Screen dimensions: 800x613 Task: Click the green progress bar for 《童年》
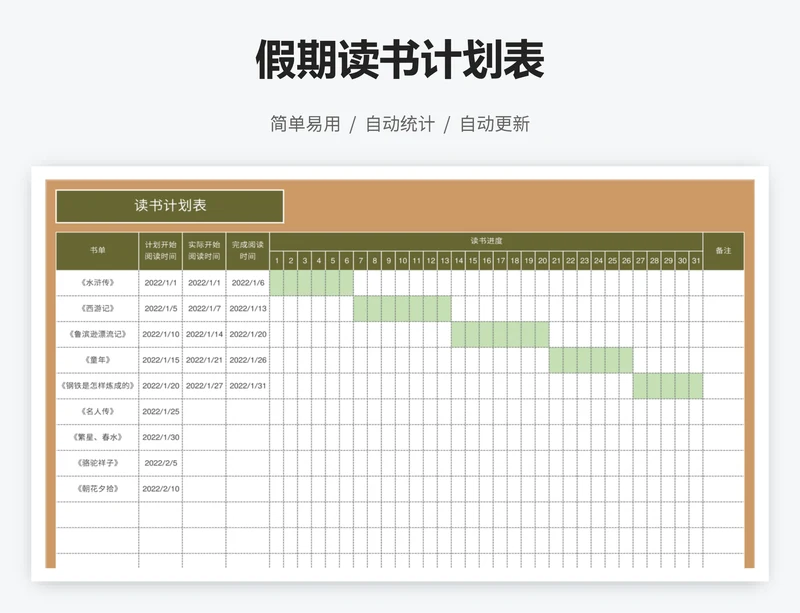(590, 360)
